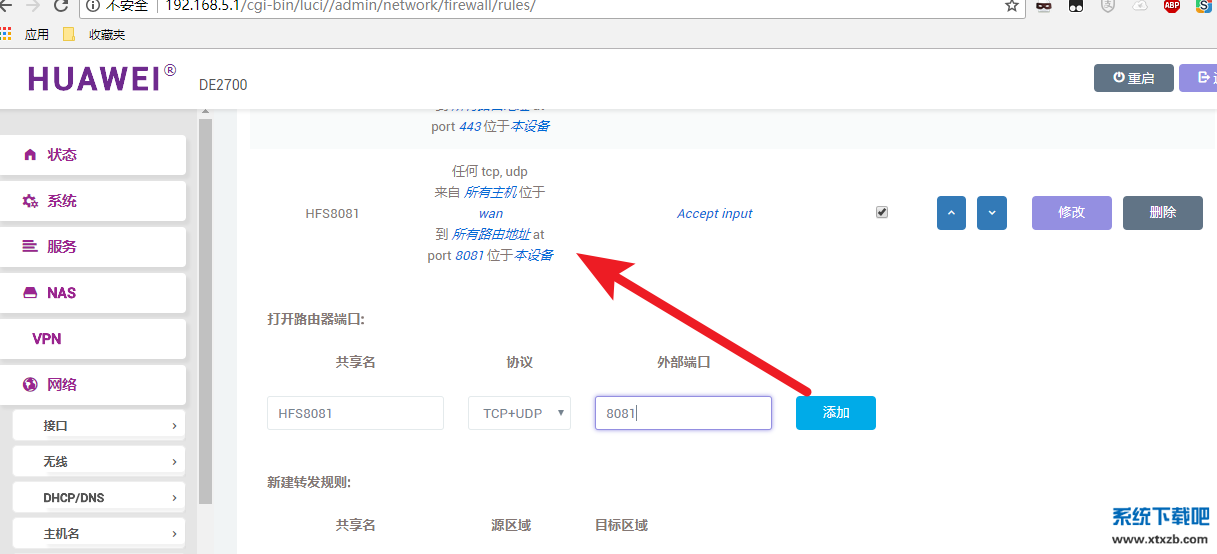Move HFS8081 rule down with arrow

coord(991,213)
